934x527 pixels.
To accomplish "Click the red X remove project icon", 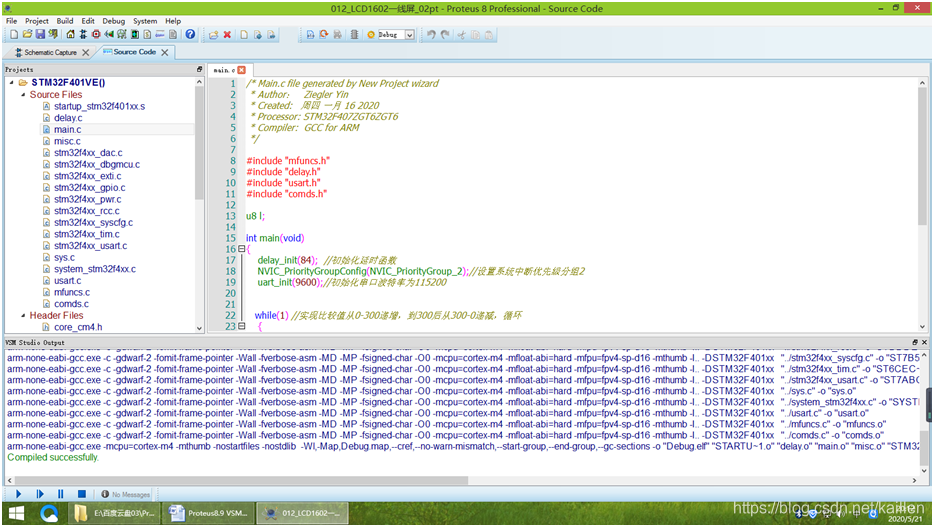I will click(227, 35).
